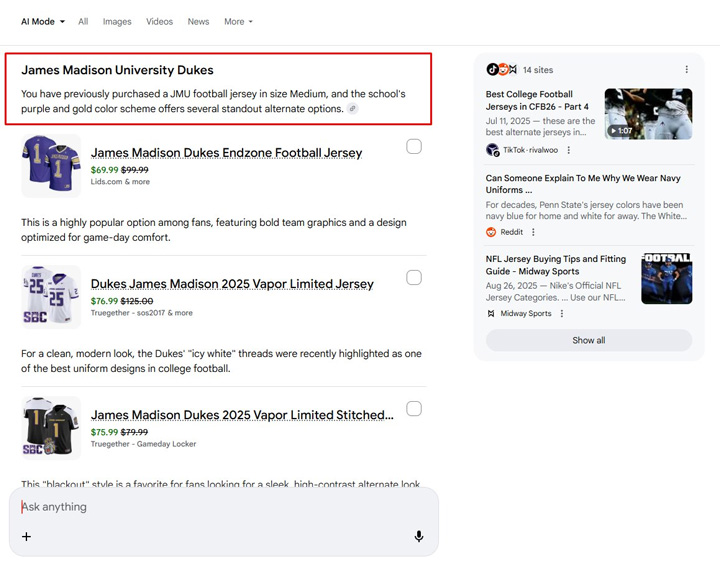Open James Madison Dukes Endzone Football Jersey link
Image resolution: width=720 pixels, height=568 pixels.
click(226, 153)
